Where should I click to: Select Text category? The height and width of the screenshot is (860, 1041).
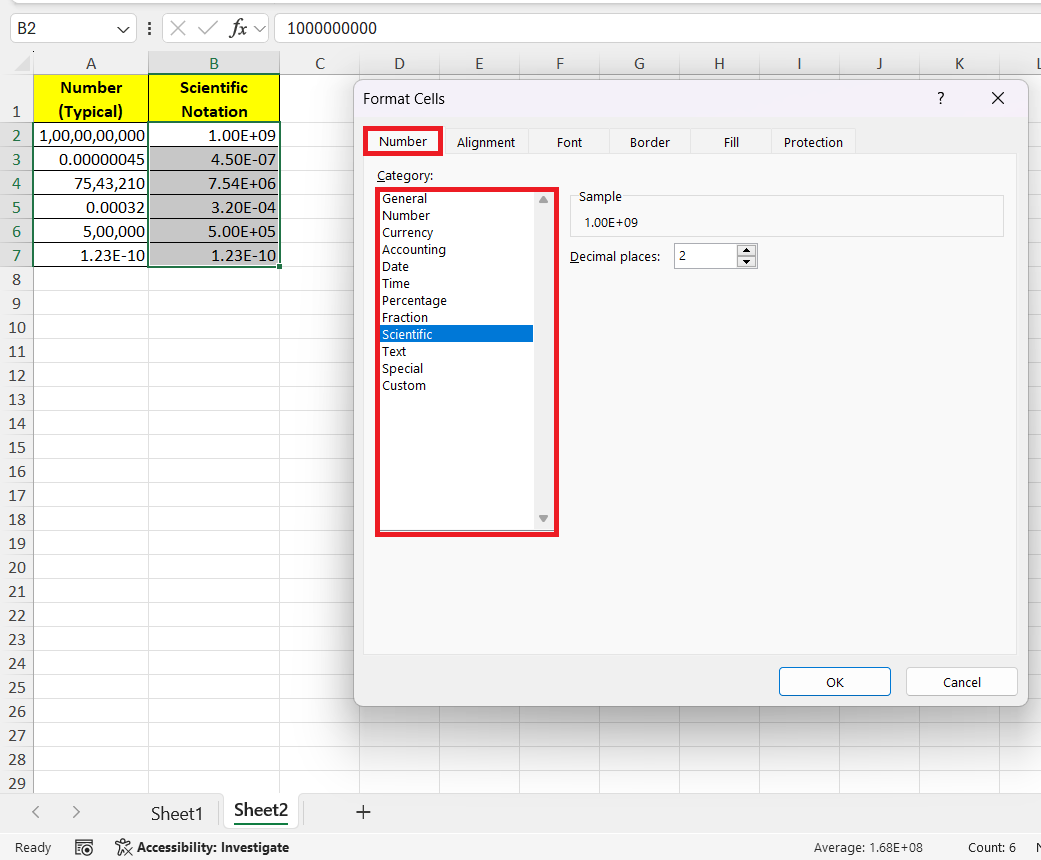(x=456, y=351)
